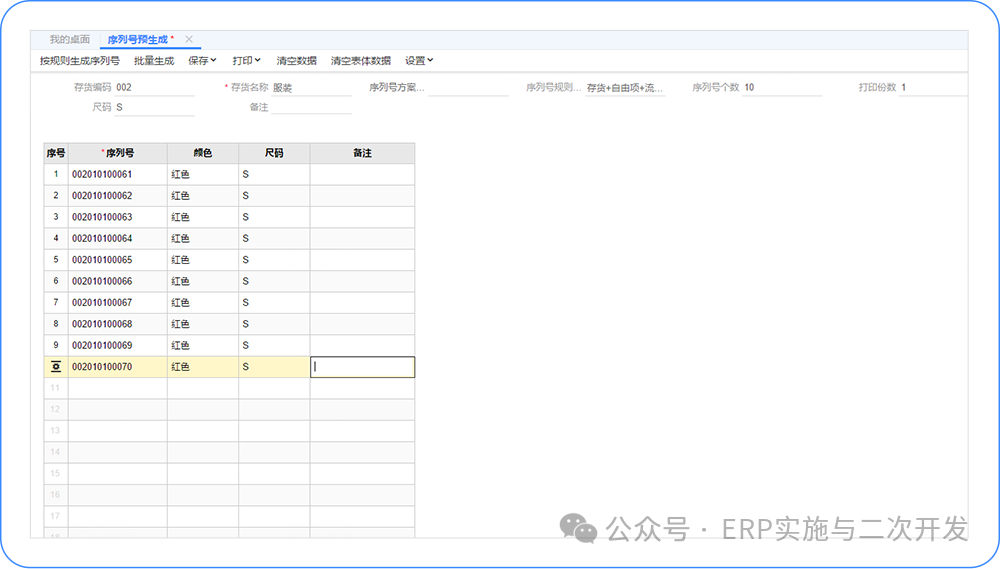The width and height of the screenshot is (1000, 569).
Task: Switch to the 我的桌面 tab
Action: pyautogui.click(x=69, y=39)
